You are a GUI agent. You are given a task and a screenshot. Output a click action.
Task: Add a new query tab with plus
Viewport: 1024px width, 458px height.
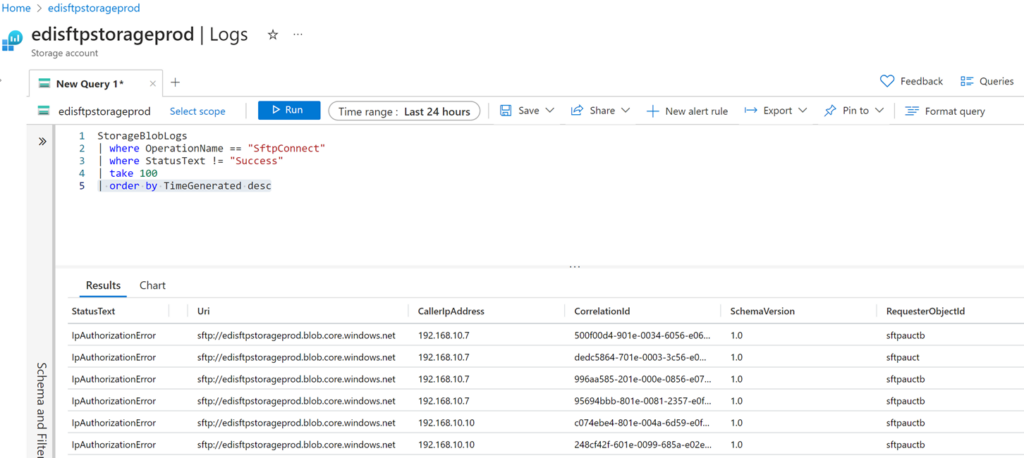tap(174, 82)
